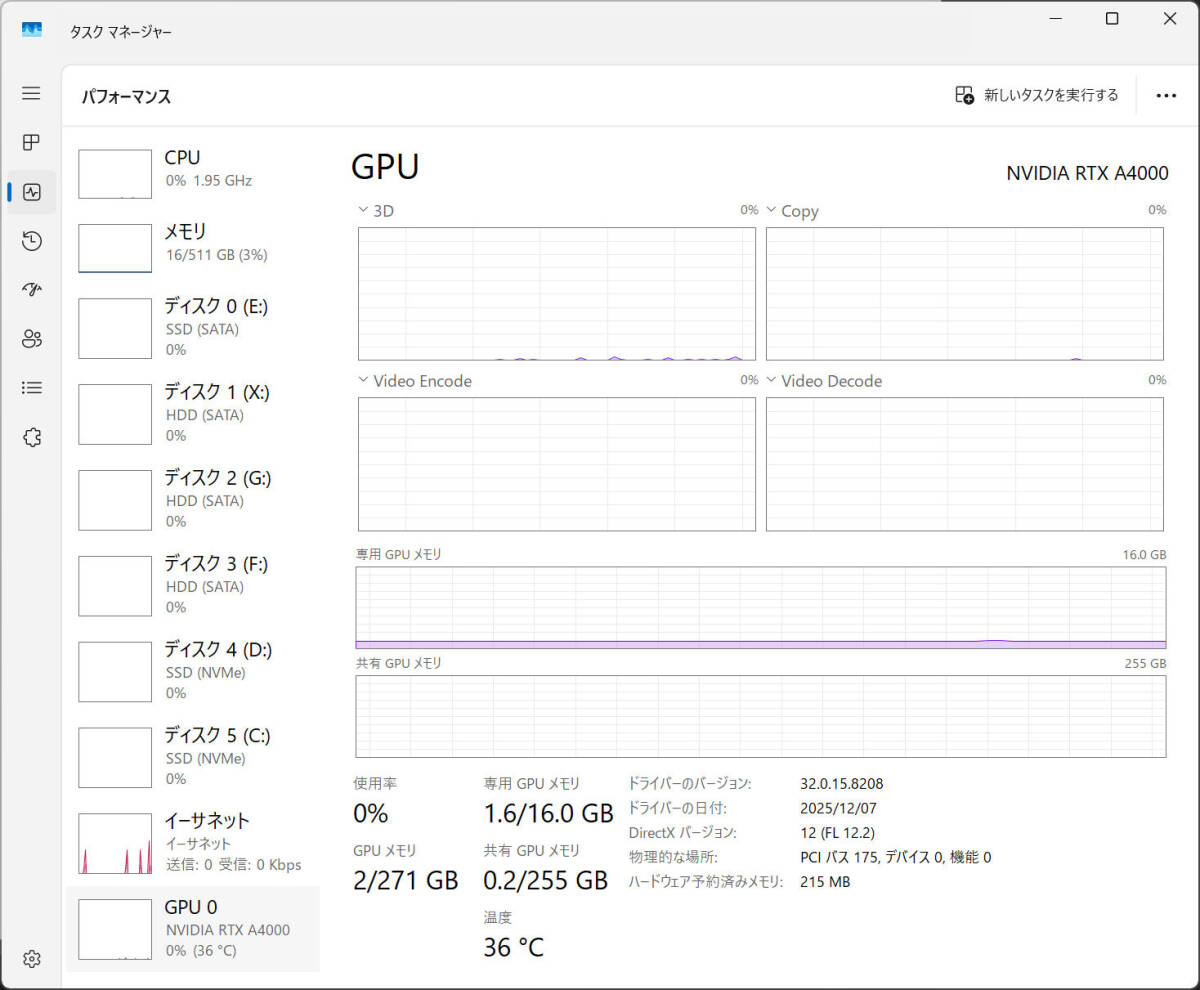1200x990 pixels.
Task: Click the パフォーマンス page heading
Action: click(x=126, y=97)
